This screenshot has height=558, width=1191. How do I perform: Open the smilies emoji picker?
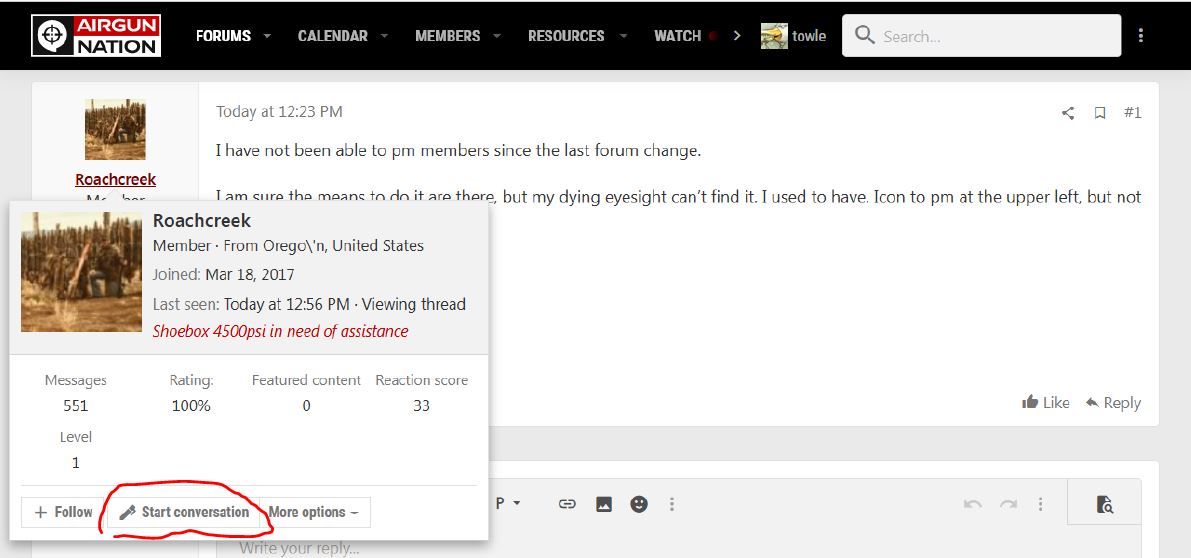pos(640,503)
